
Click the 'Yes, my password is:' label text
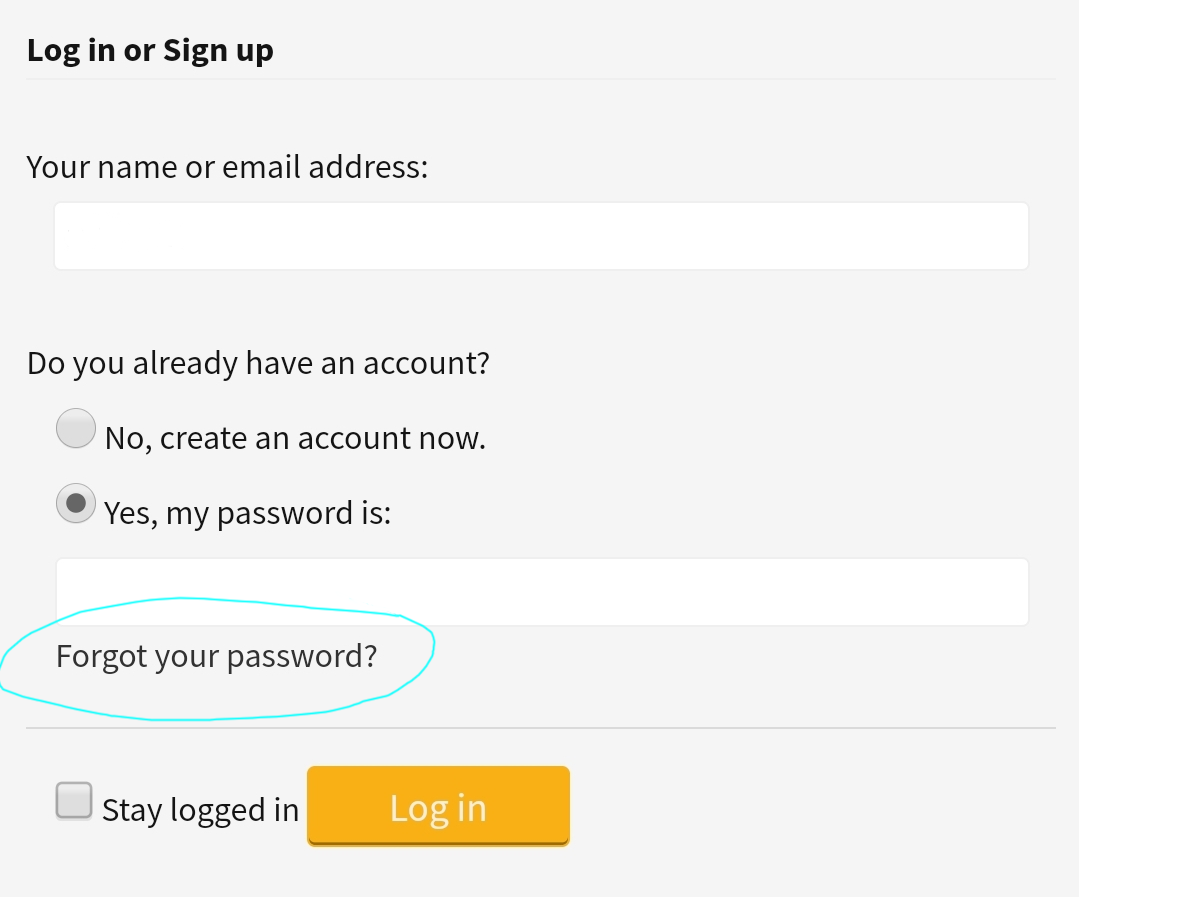pos(248,514)
